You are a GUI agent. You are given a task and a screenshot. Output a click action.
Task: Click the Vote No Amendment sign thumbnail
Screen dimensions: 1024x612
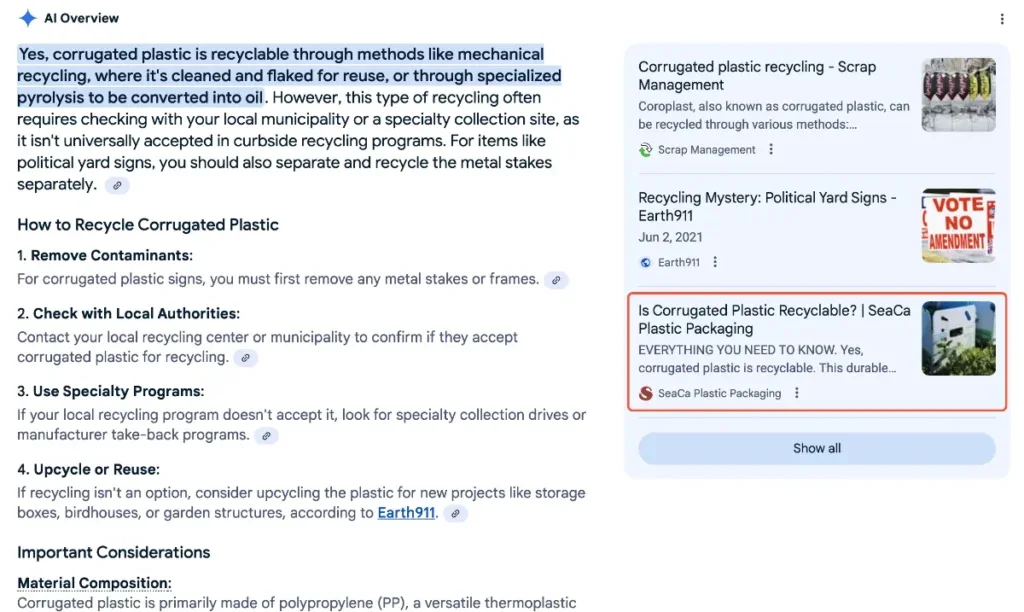(x=958, y=225)
